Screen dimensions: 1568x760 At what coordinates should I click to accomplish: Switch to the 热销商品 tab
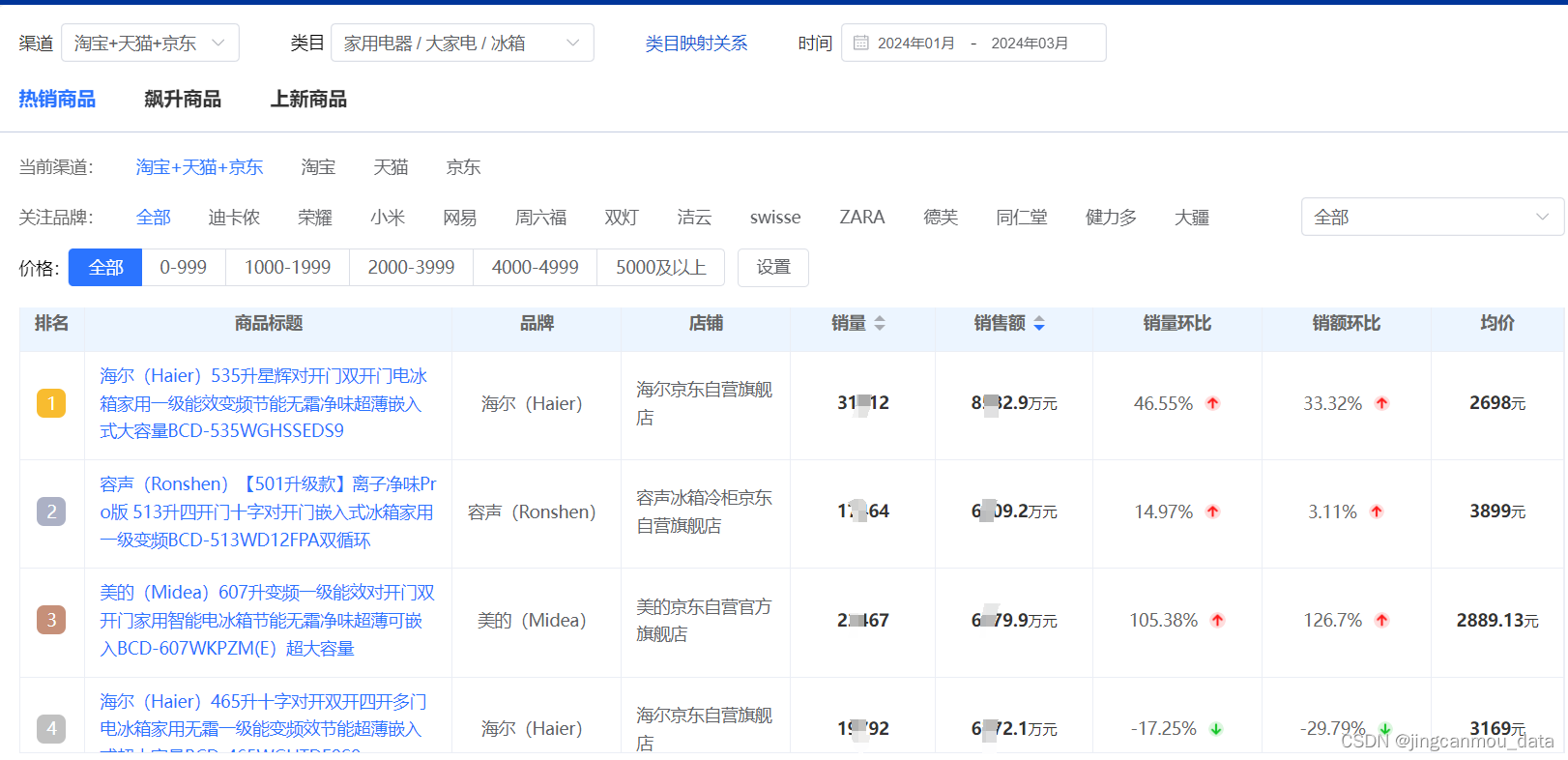pos(57,99)
